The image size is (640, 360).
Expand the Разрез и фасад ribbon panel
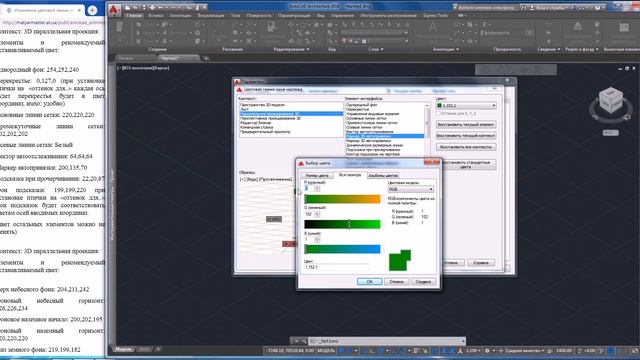[582, 49]
